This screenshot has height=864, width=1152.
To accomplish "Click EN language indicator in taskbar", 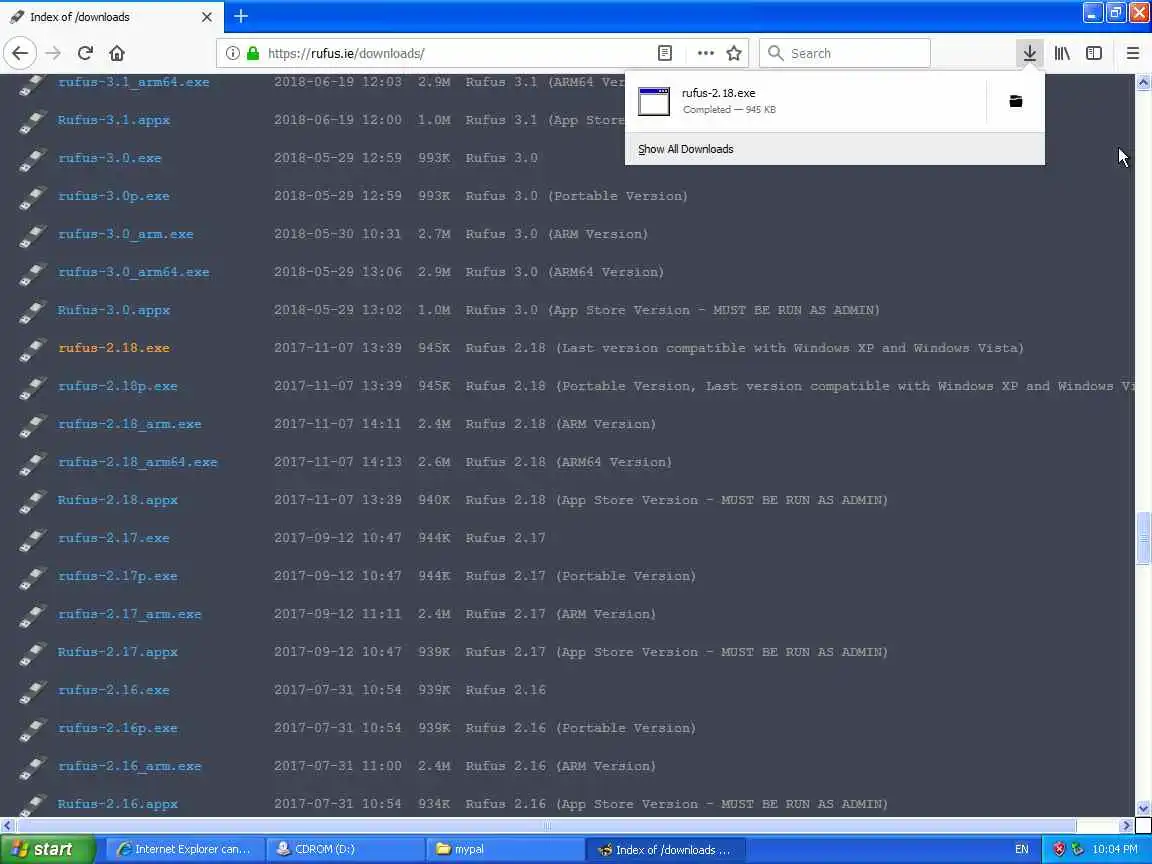I will point(1022,849).
